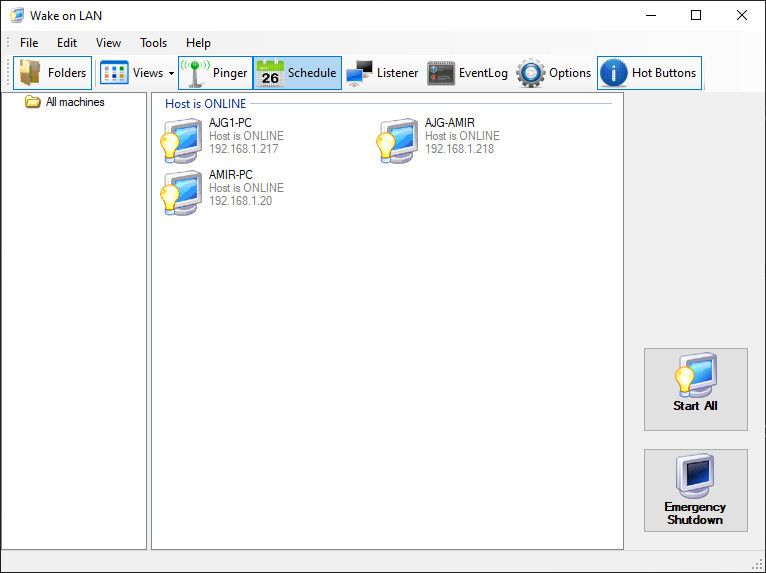Click the AMIR-PC host name
The image size is (766, 573).
(x=231, y=175)
